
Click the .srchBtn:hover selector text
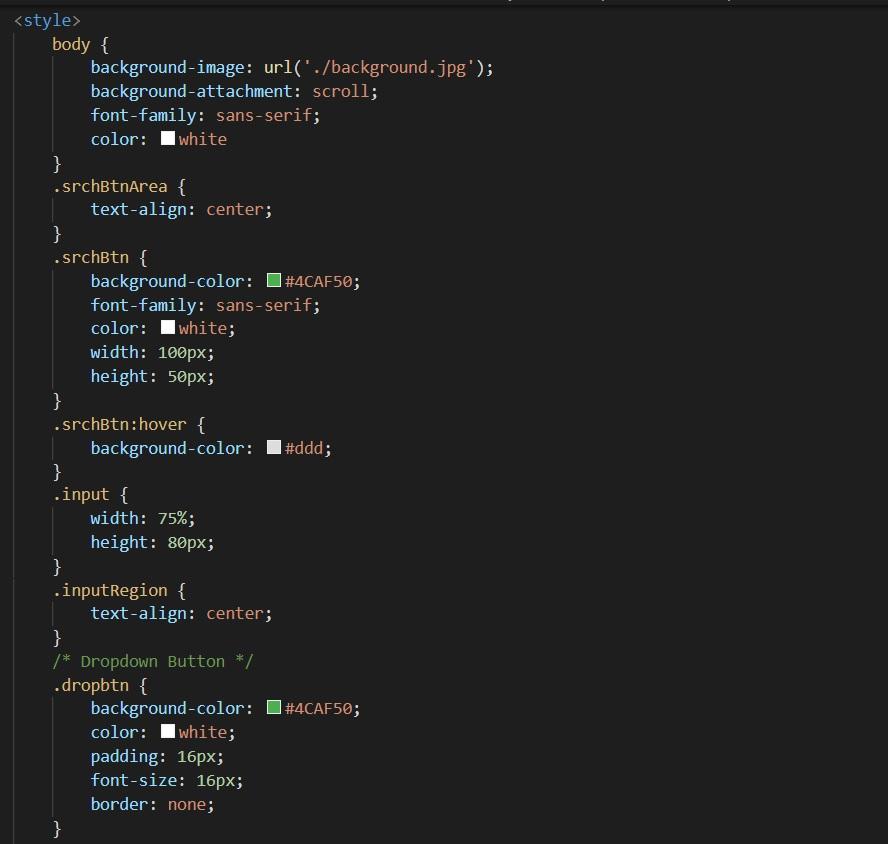(x=120, y=424)
